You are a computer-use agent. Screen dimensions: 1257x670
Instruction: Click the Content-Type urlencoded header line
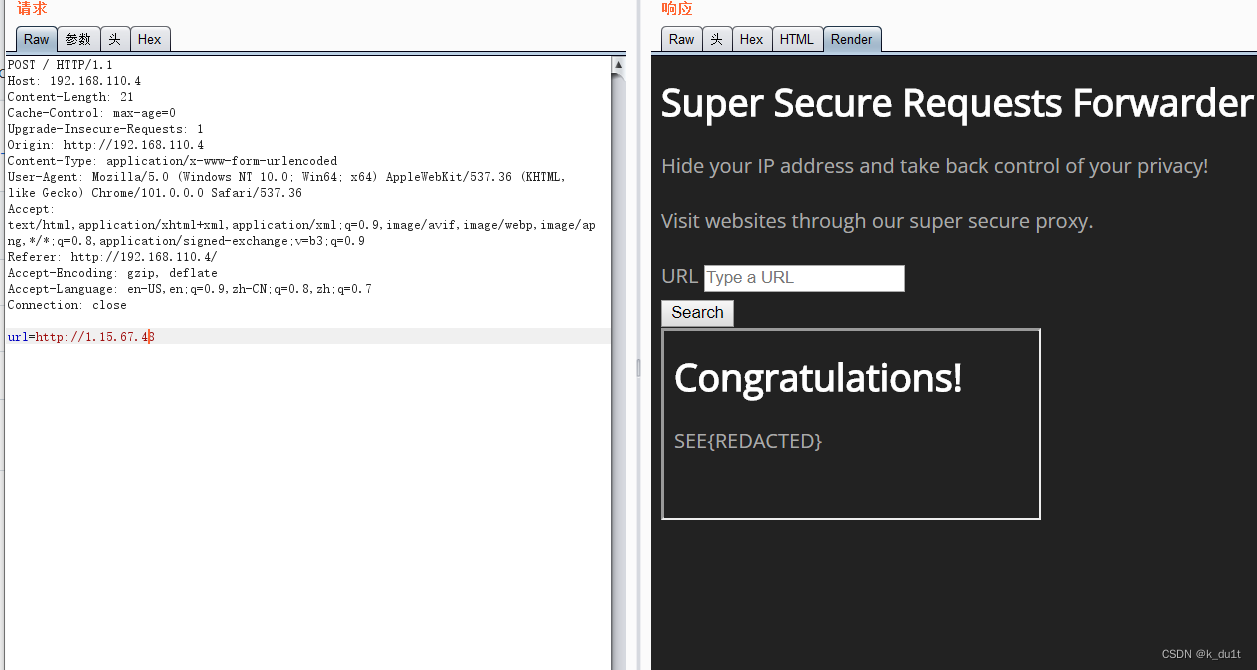172,161
